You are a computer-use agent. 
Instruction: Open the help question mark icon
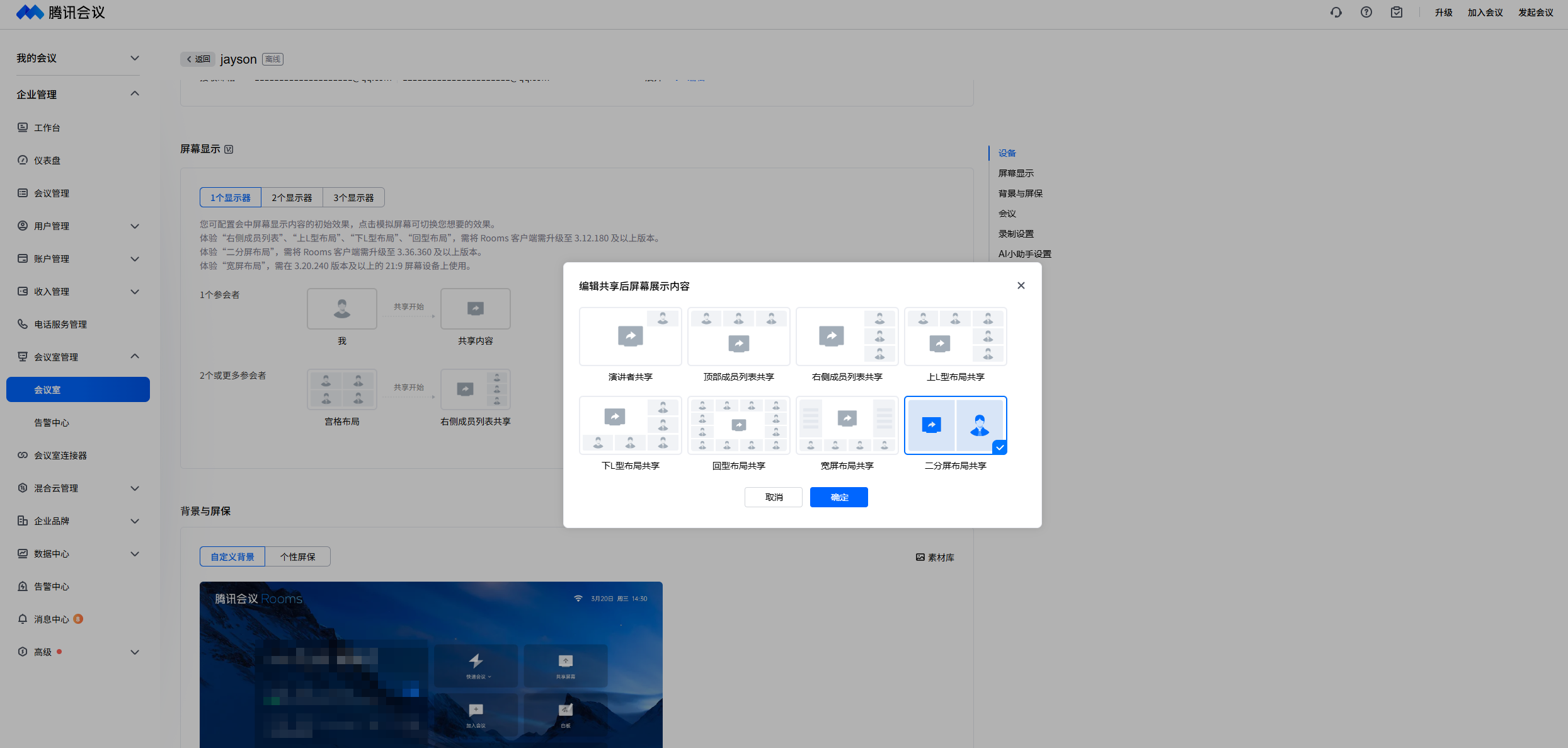(x=1366, y=13)
